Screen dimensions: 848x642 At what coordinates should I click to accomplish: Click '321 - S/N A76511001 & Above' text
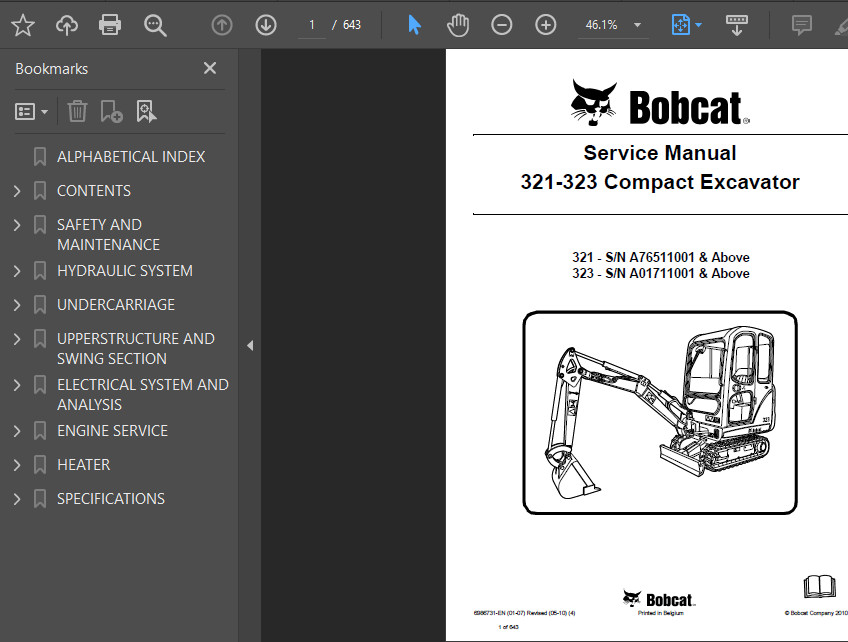[x=661, y=257]
